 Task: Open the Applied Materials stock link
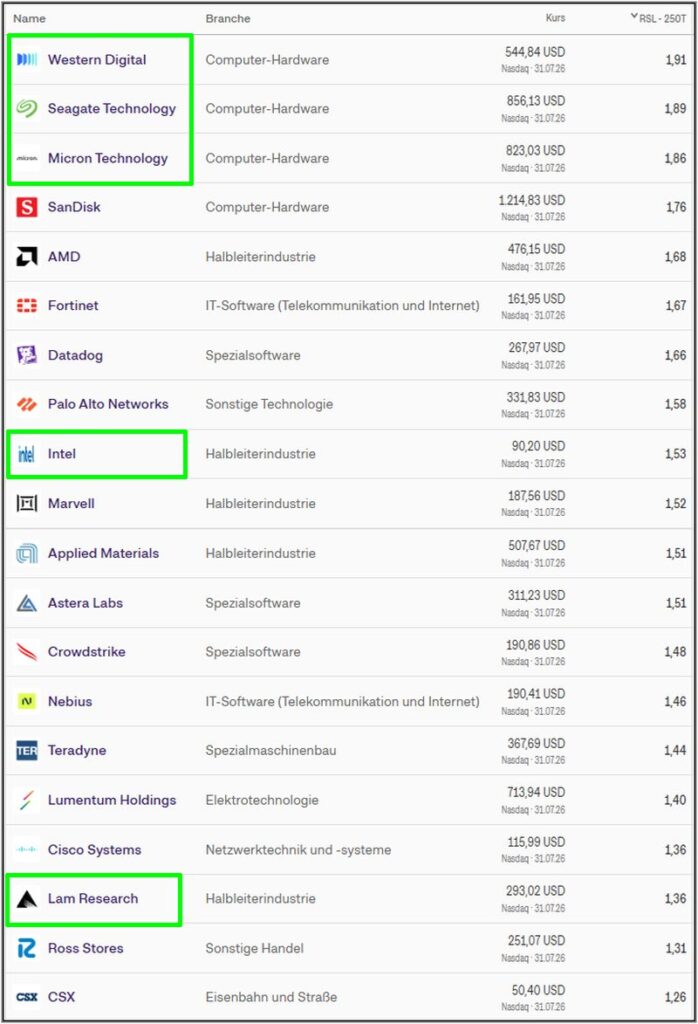click(103, 553)
